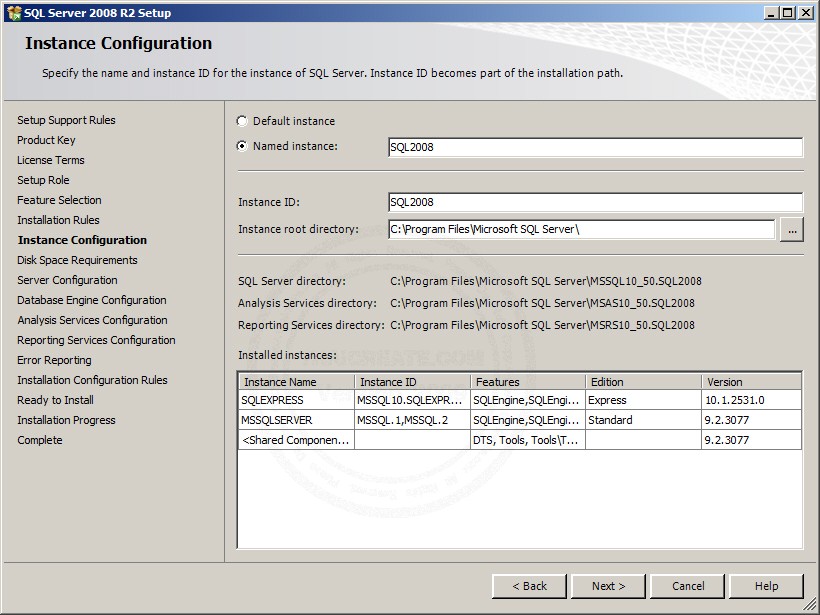
Task: Click the Instance root directory field
Action: click(x=582, y=229)
